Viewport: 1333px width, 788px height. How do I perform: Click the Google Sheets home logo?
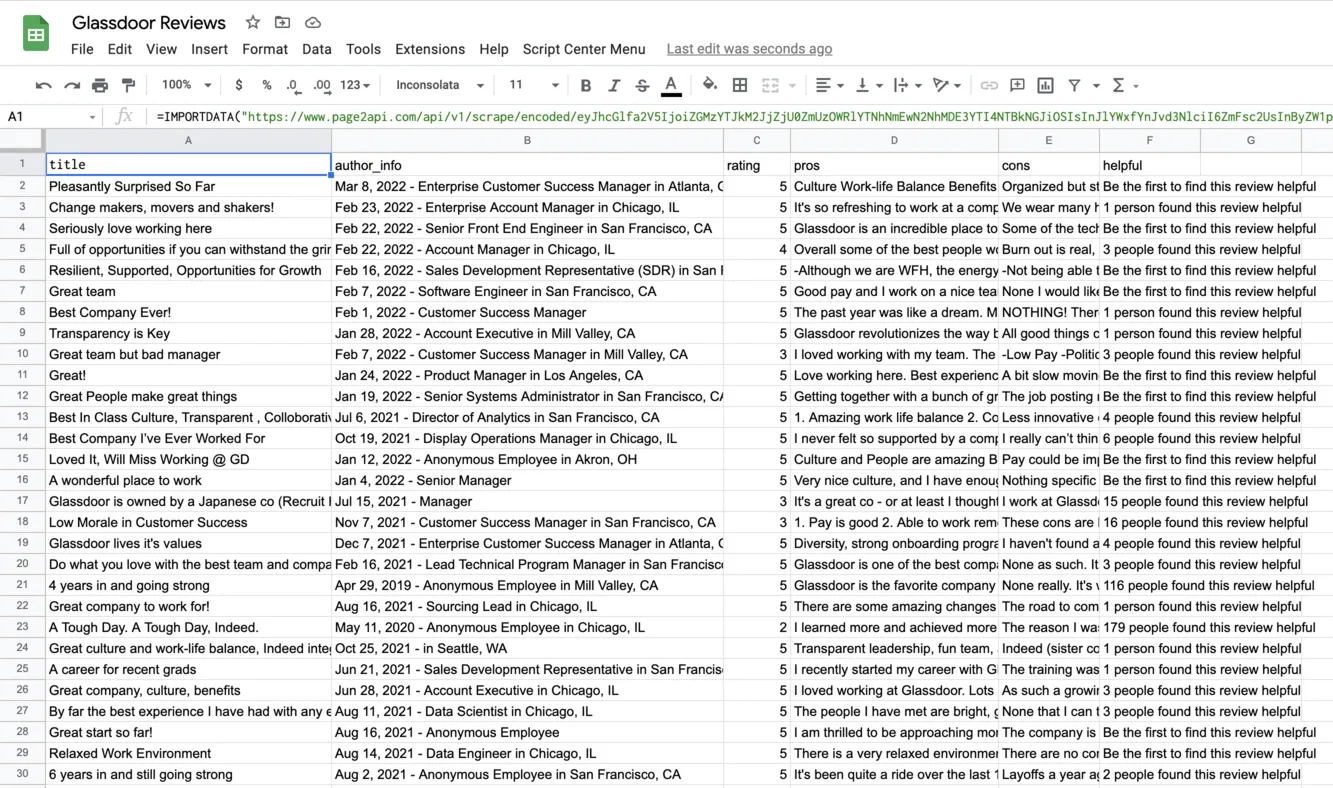36,34
